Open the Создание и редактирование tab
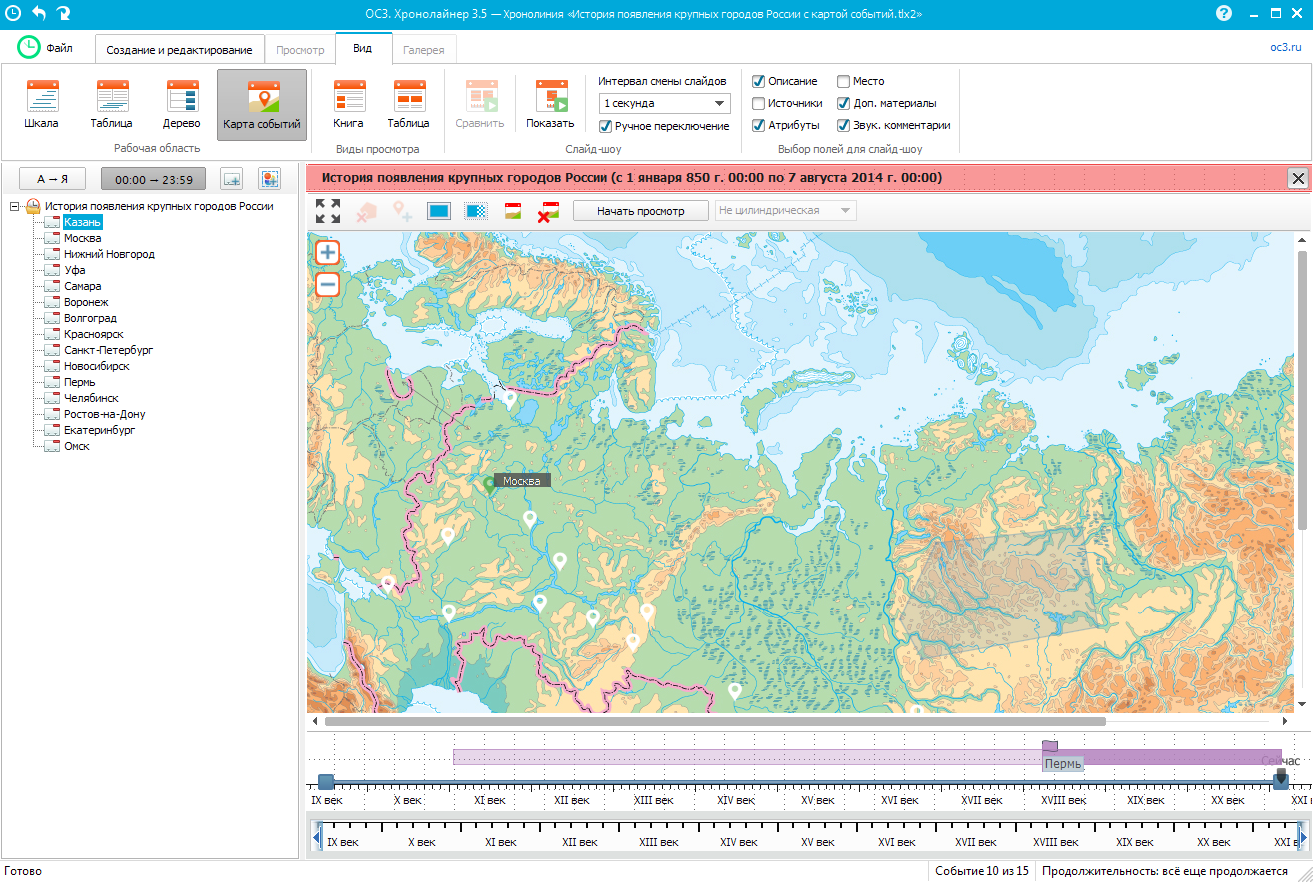 coord(178,48)
